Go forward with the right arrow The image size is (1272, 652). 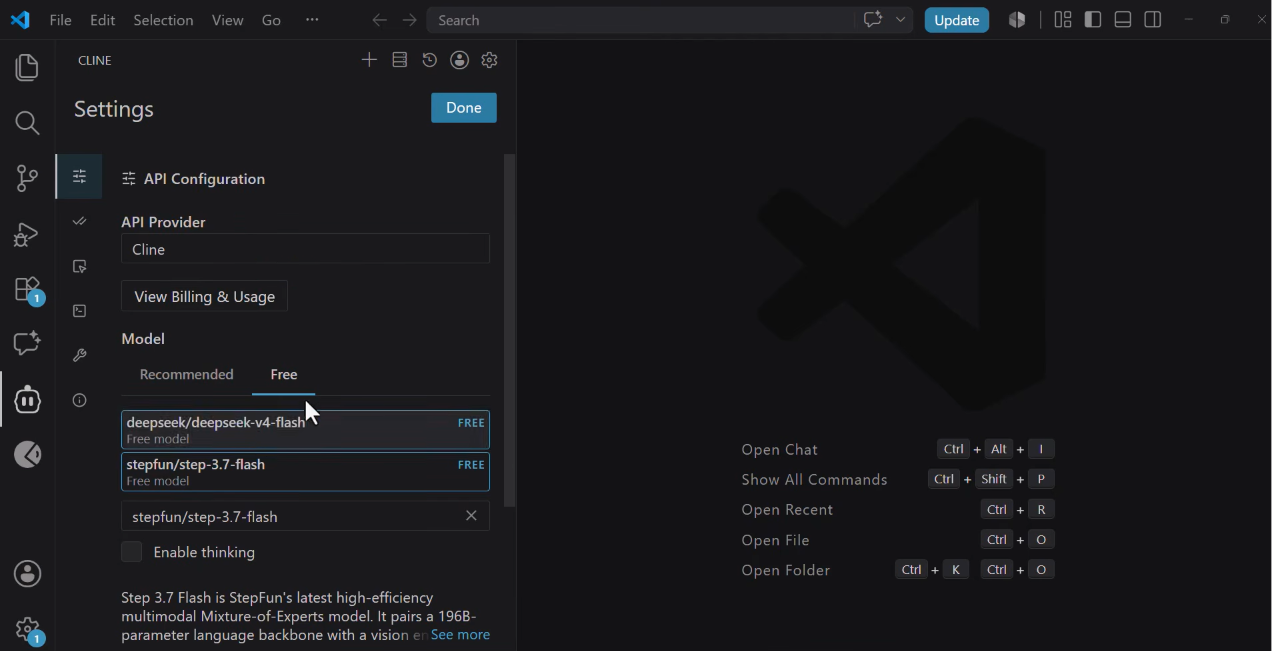tap(409, 20)
